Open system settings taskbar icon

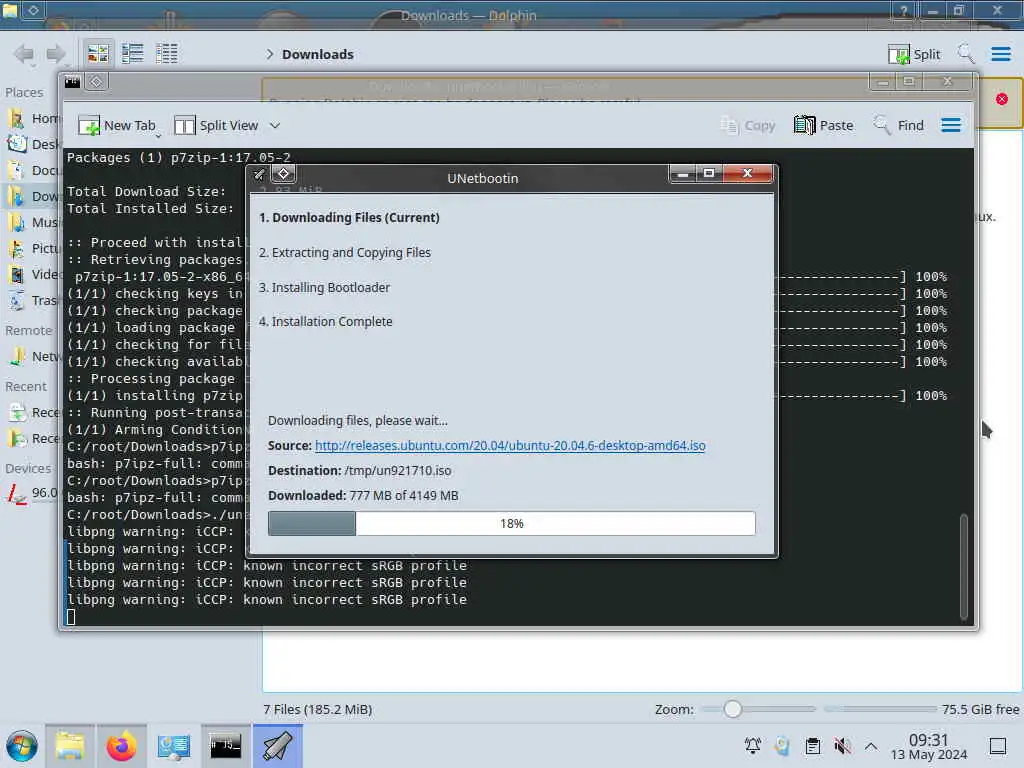click(x=173, y=746)
